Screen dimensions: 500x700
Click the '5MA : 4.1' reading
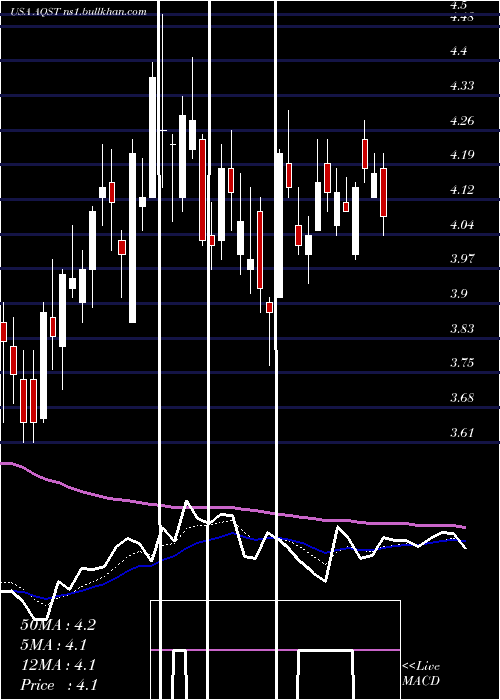[x=54, y=645]
